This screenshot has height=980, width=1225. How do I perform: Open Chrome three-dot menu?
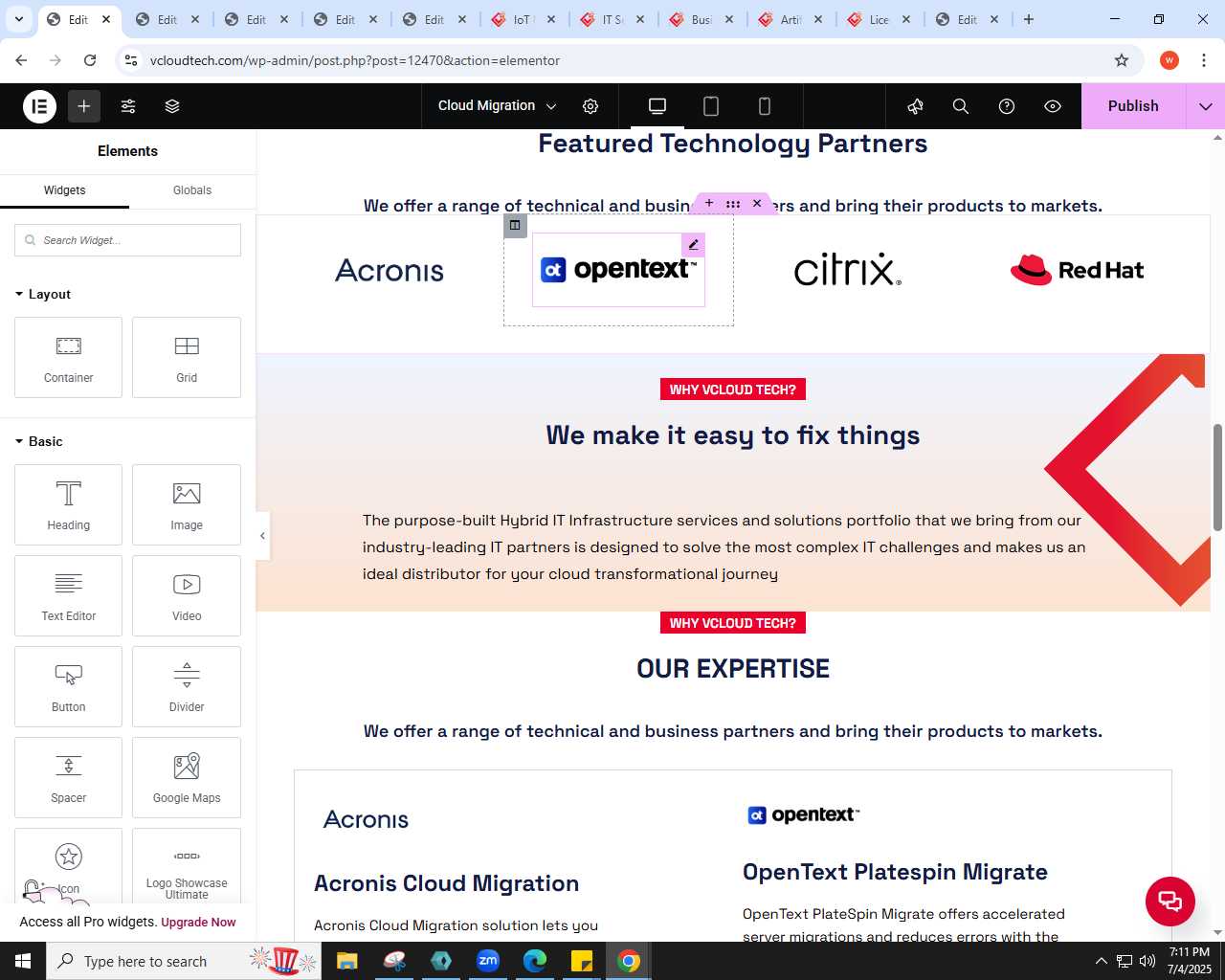[1204, 60]
